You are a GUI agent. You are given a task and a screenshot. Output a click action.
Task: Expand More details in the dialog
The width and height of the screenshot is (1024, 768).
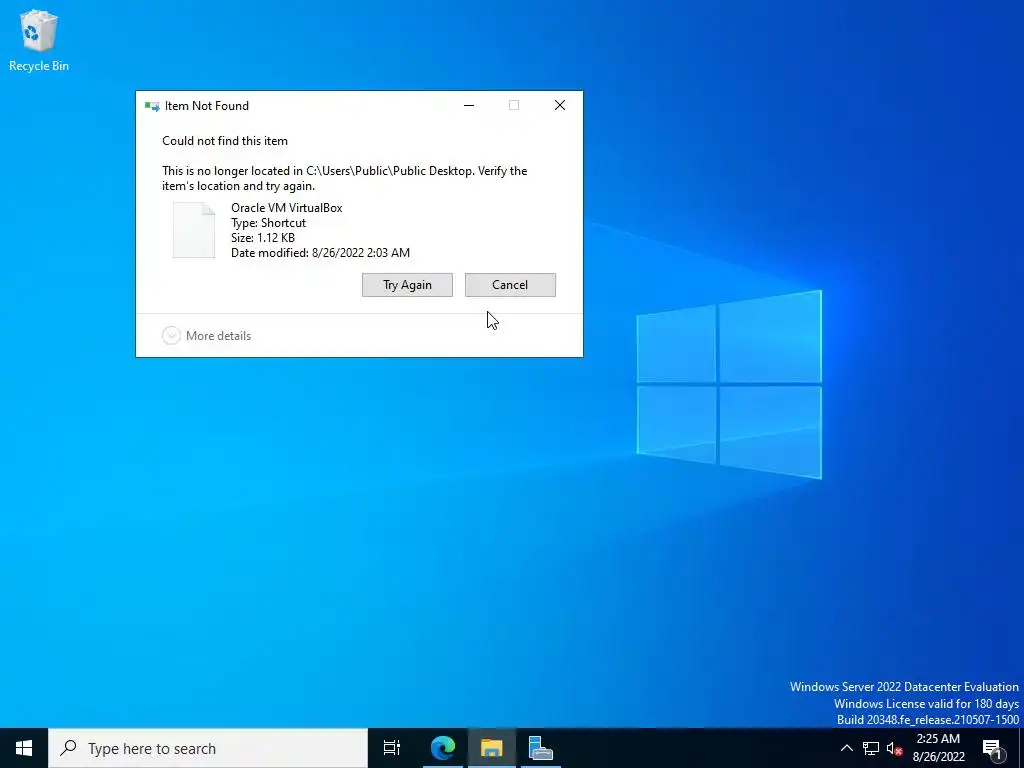pyautogui.click(x=206, y=336)
